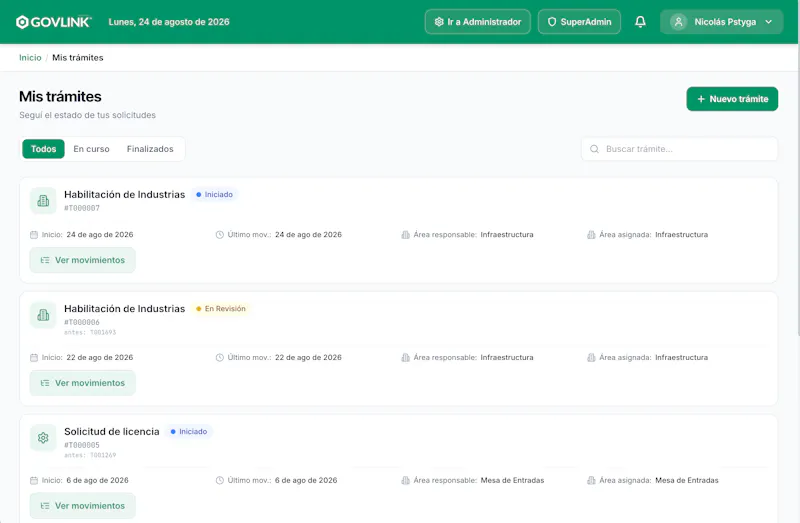Click Área asignada icon for Mesa de Entradas
Viewport: 800px width, 523px height.
pyautogui.click(x=591, y=481)
